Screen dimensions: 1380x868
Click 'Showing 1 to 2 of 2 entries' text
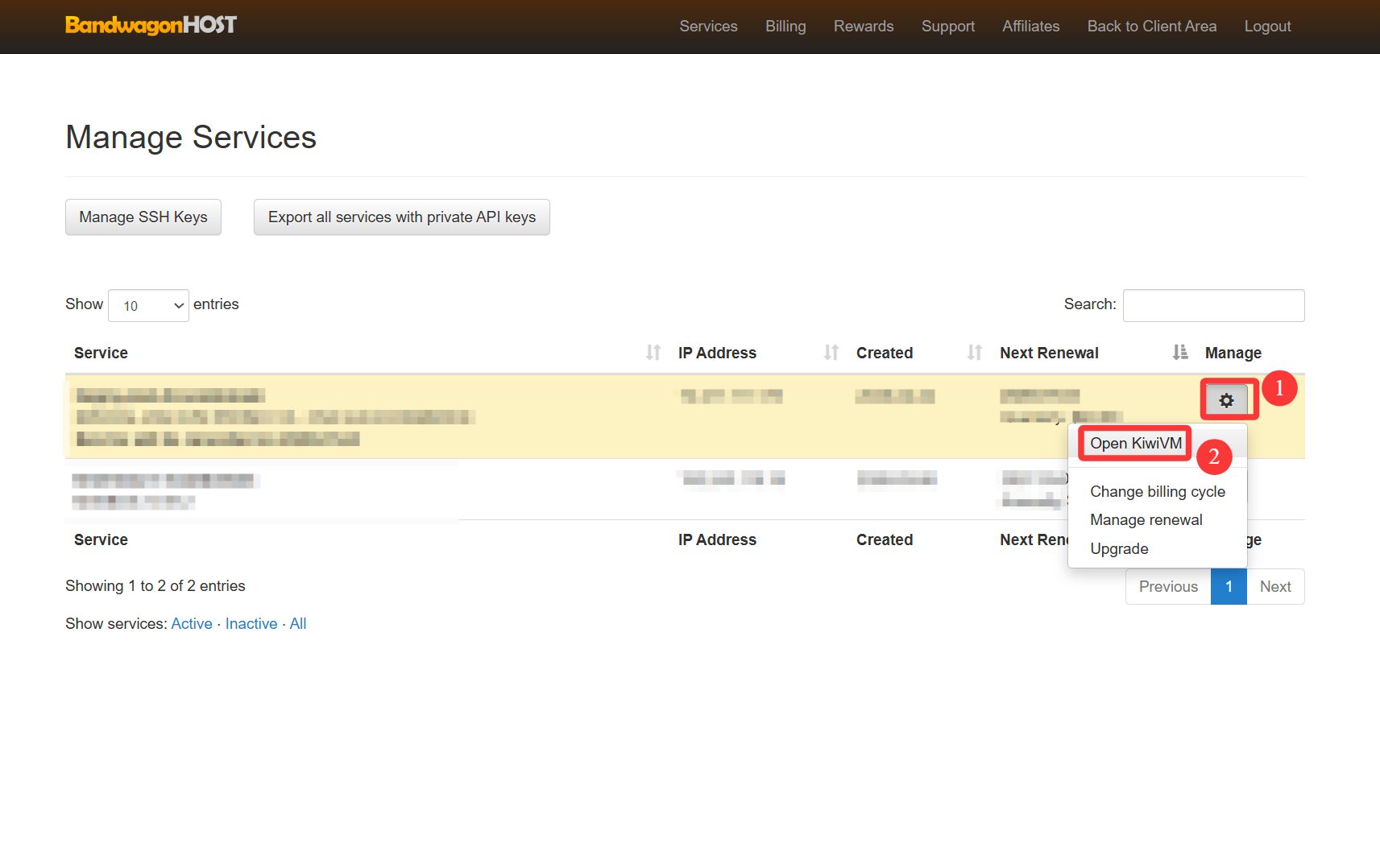(x=155, y=586)
